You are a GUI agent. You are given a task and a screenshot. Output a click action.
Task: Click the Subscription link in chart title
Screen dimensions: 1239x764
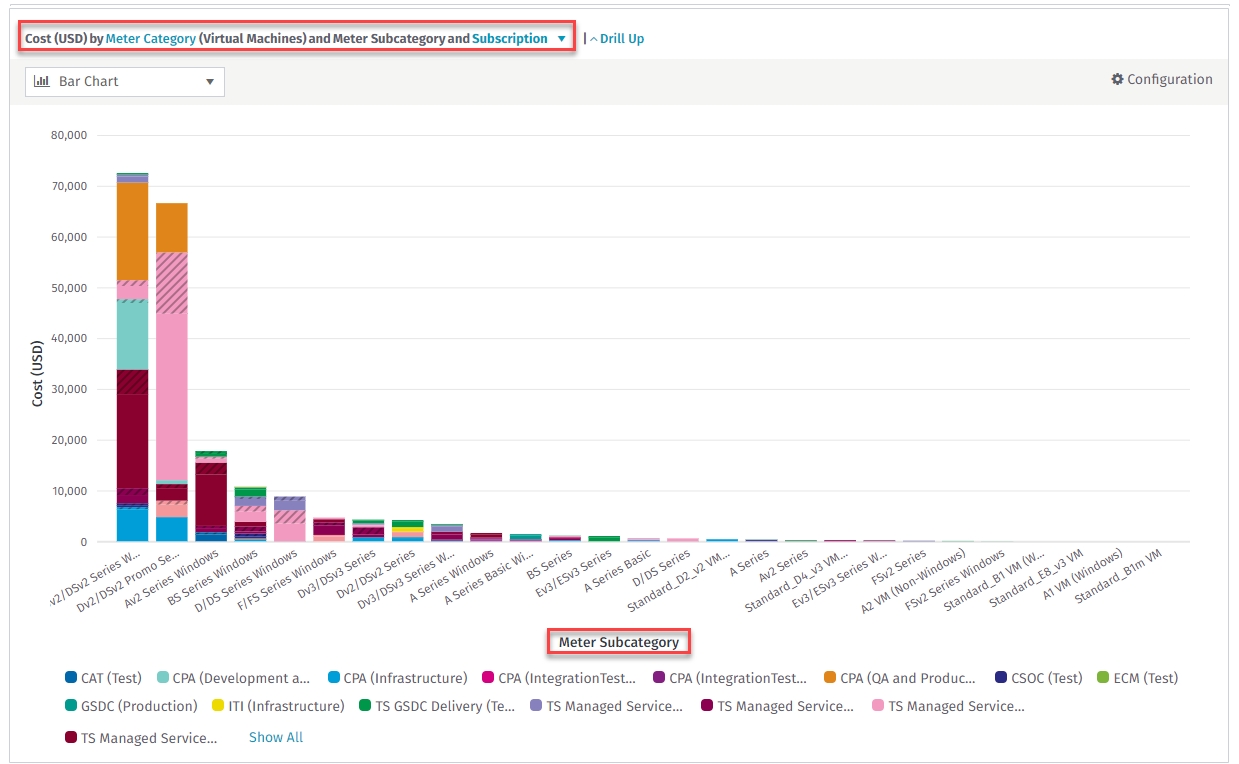pos(510,39)
